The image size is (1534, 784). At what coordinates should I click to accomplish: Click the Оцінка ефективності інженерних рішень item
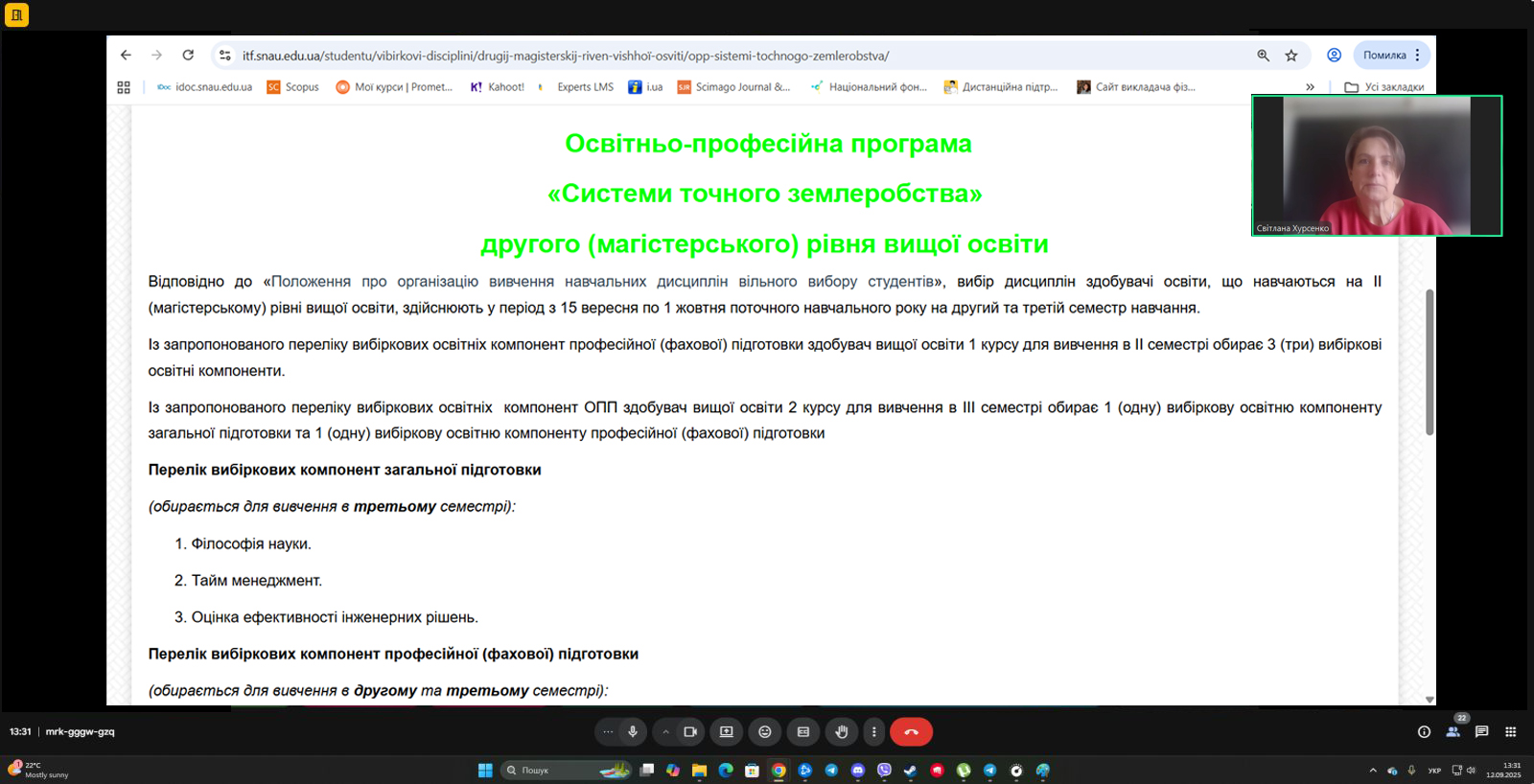coord(335,617)
